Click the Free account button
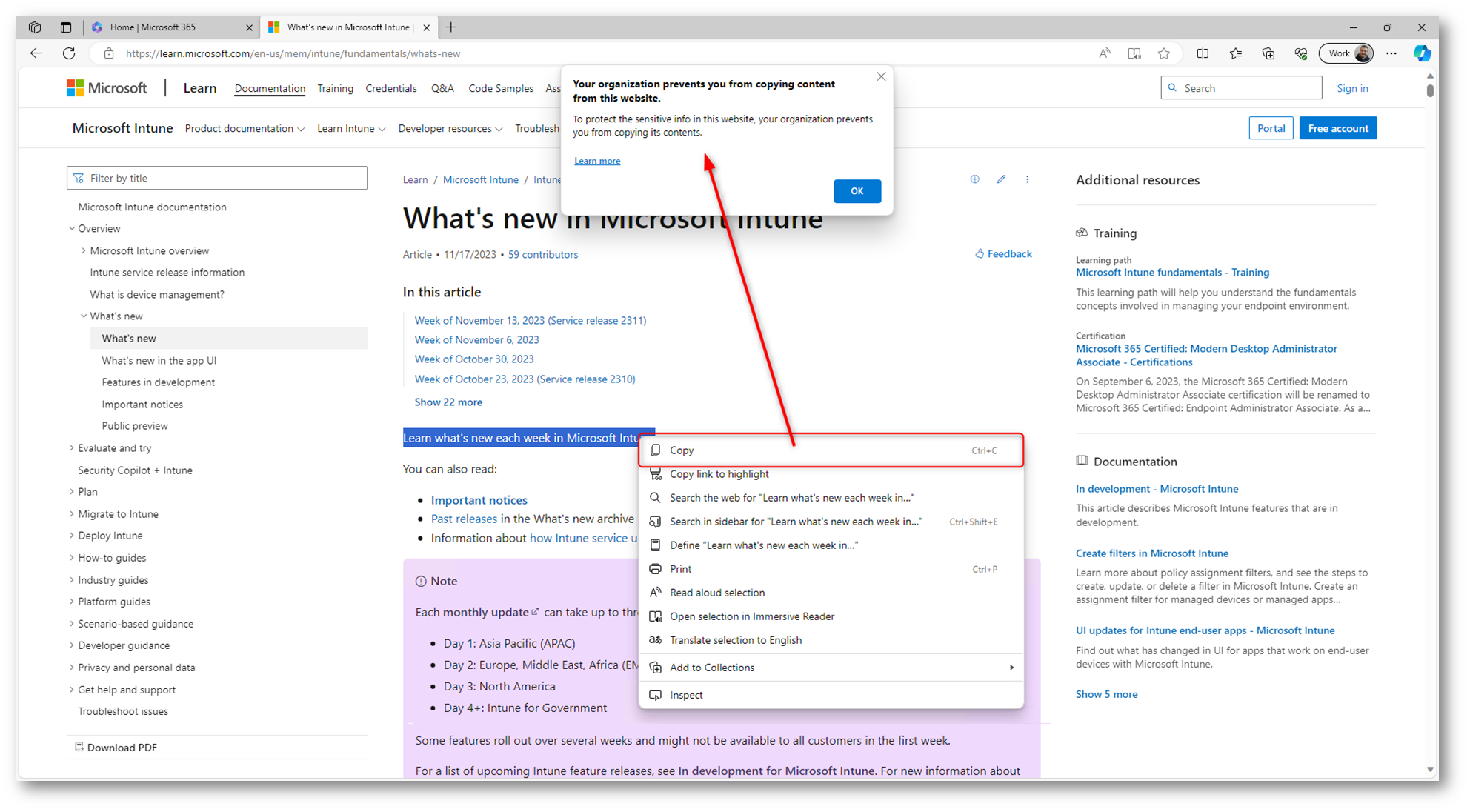1470x812 pixels. [1337, 128]
